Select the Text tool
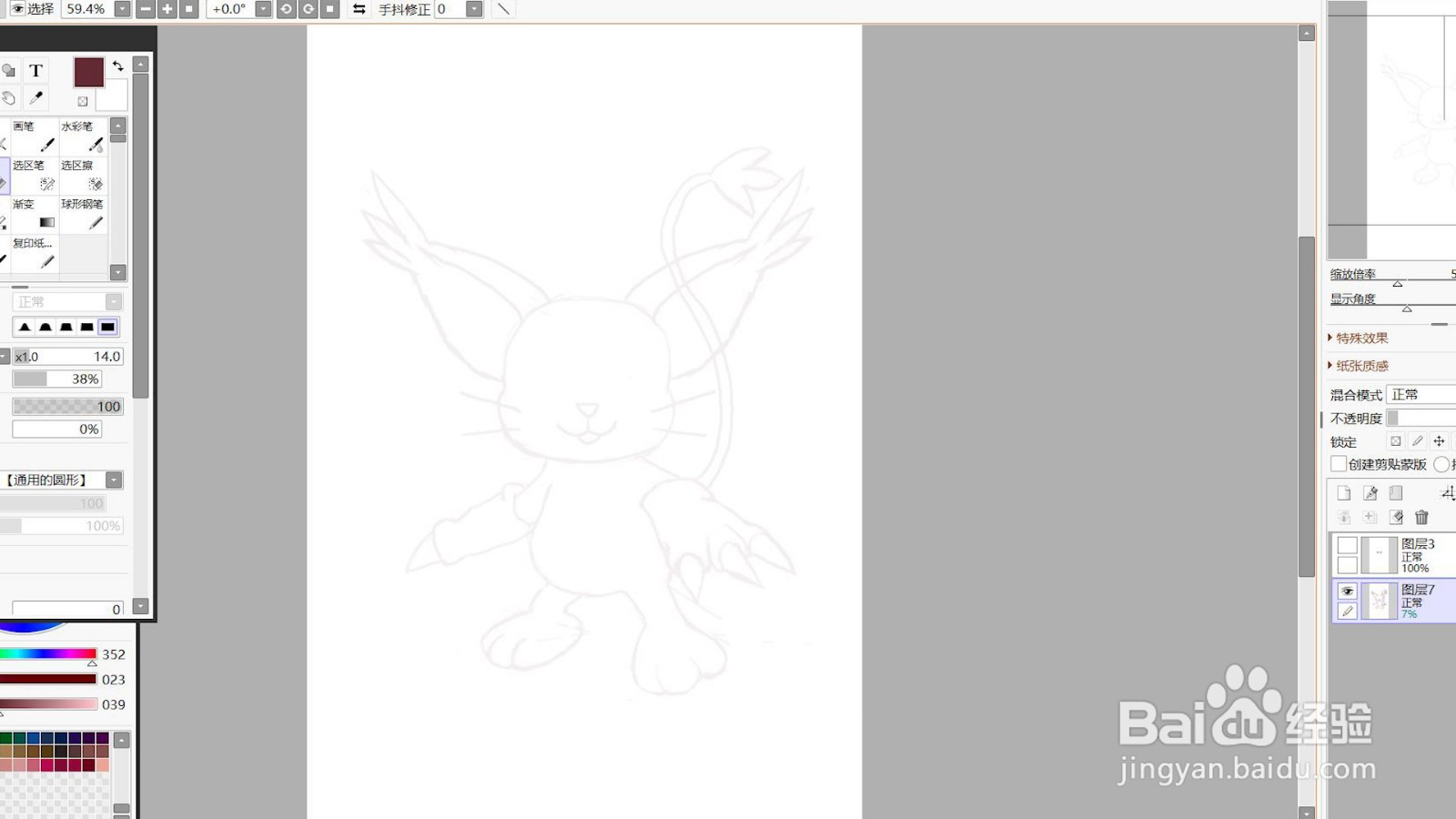This screenshot has height=819, width=1456. click(35, 71)
